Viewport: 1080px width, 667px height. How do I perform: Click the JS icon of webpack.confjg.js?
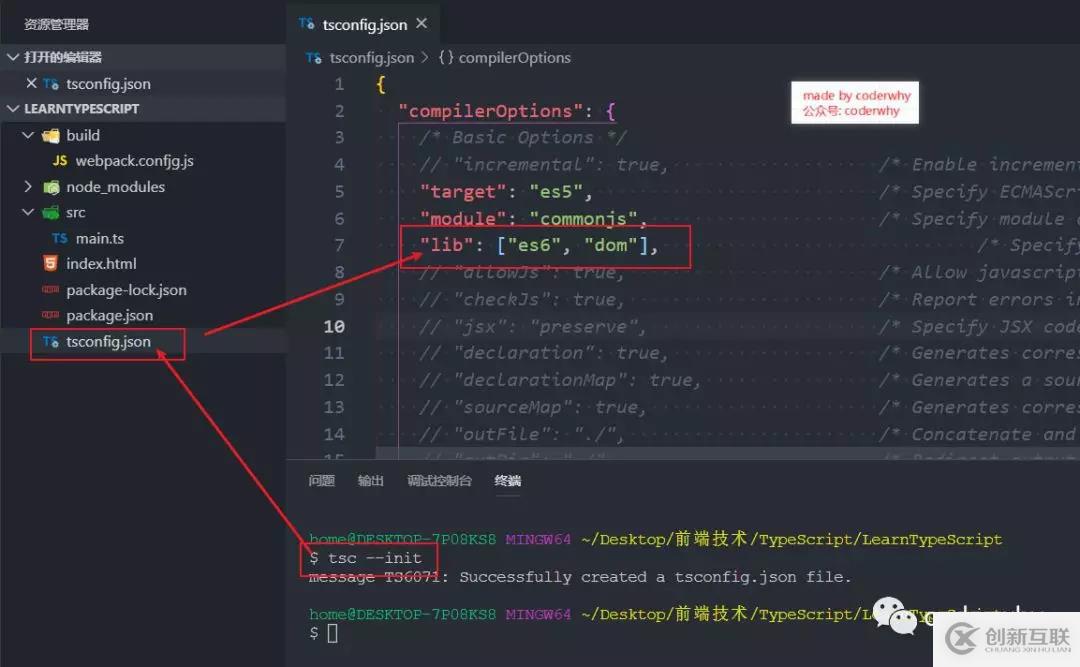coord(60,161)
